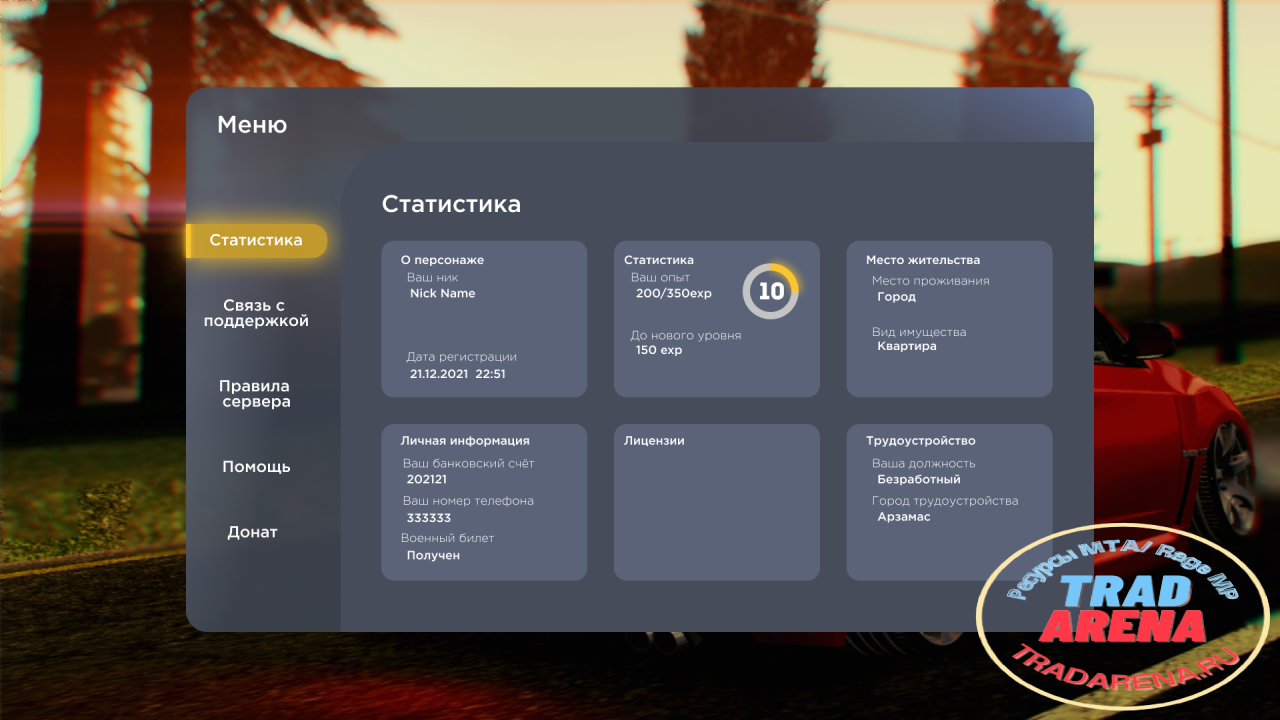Click the circular level 10 progress ring

point(771,291)
